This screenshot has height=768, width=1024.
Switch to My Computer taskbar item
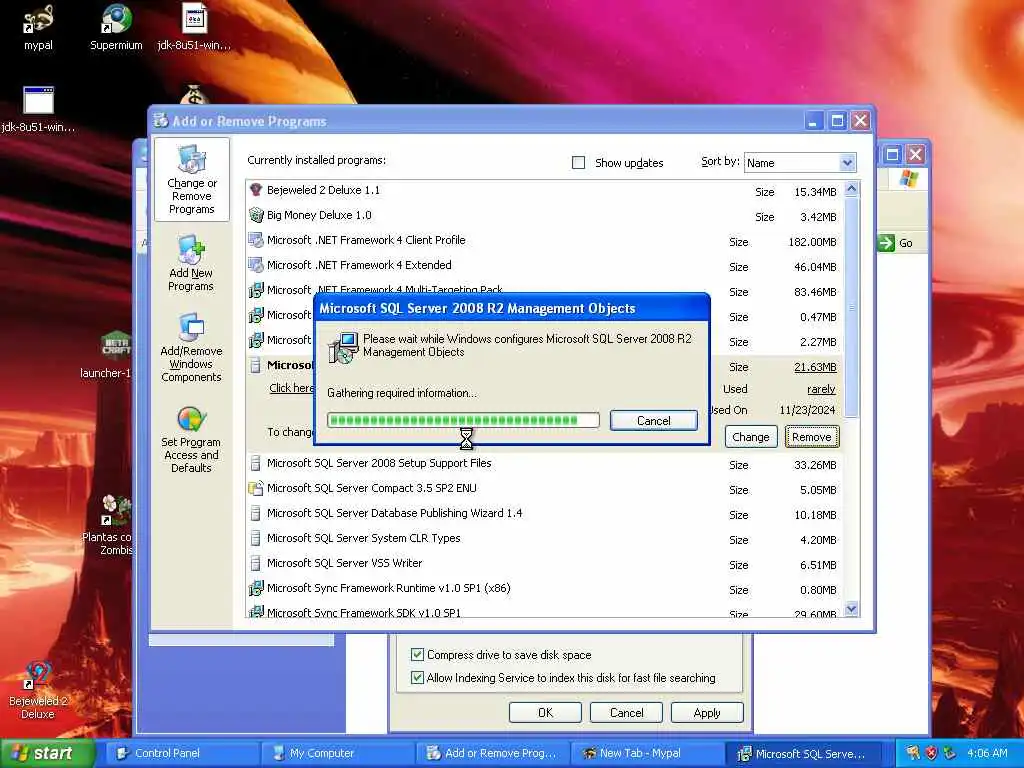(x=336, y=753)
